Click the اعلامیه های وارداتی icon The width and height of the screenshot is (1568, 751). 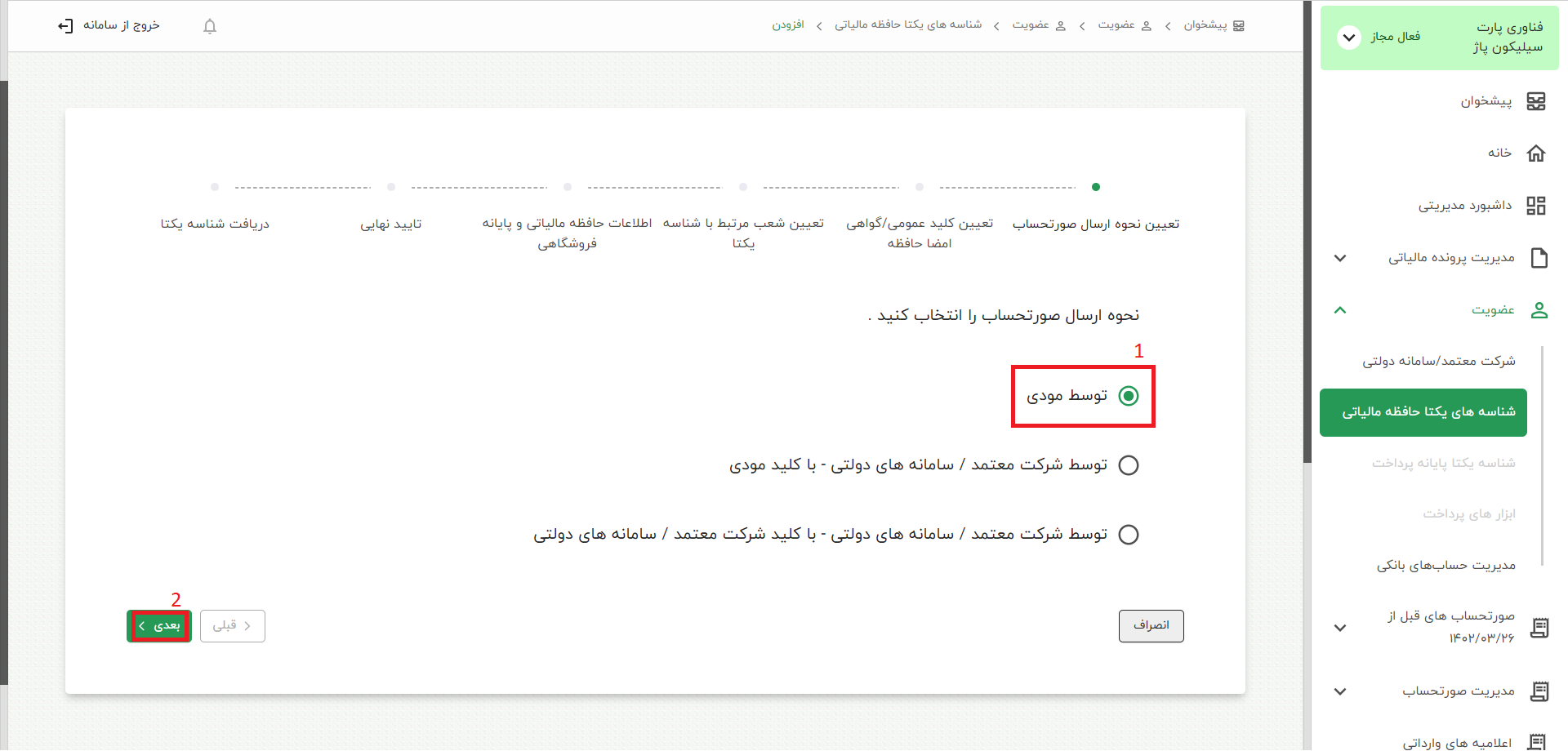click(x=1536, y=742)
